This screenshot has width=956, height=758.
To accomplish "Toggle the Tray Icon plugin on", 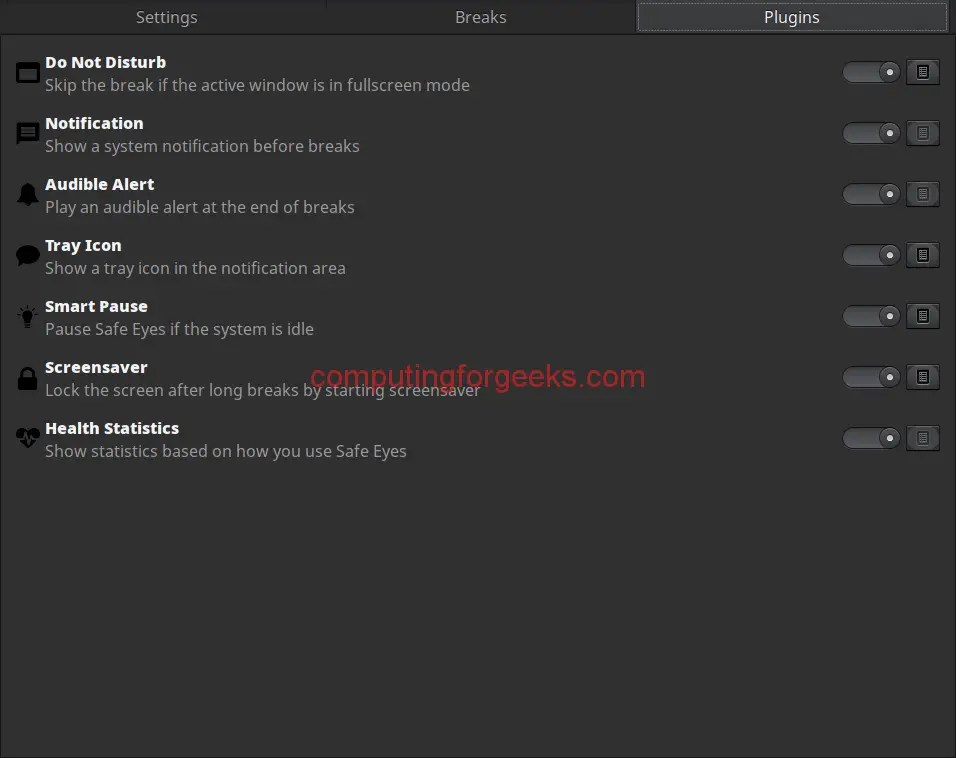I will pyautogui.click(x=869, y=255).
